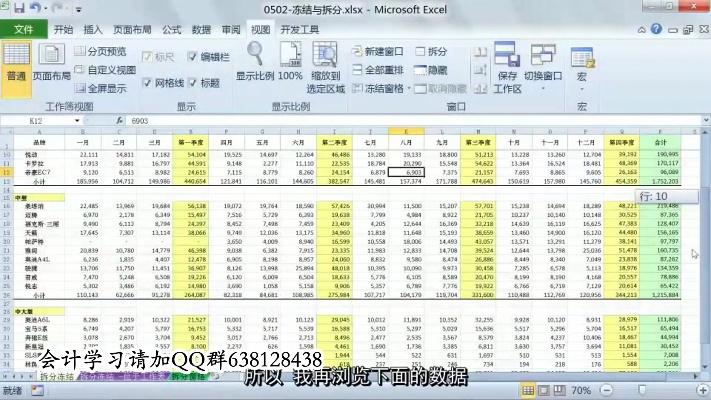This screenshot has width=711, height=400.
Task: Click 全屏显示 full screen
Action: (x=100, y=88)
